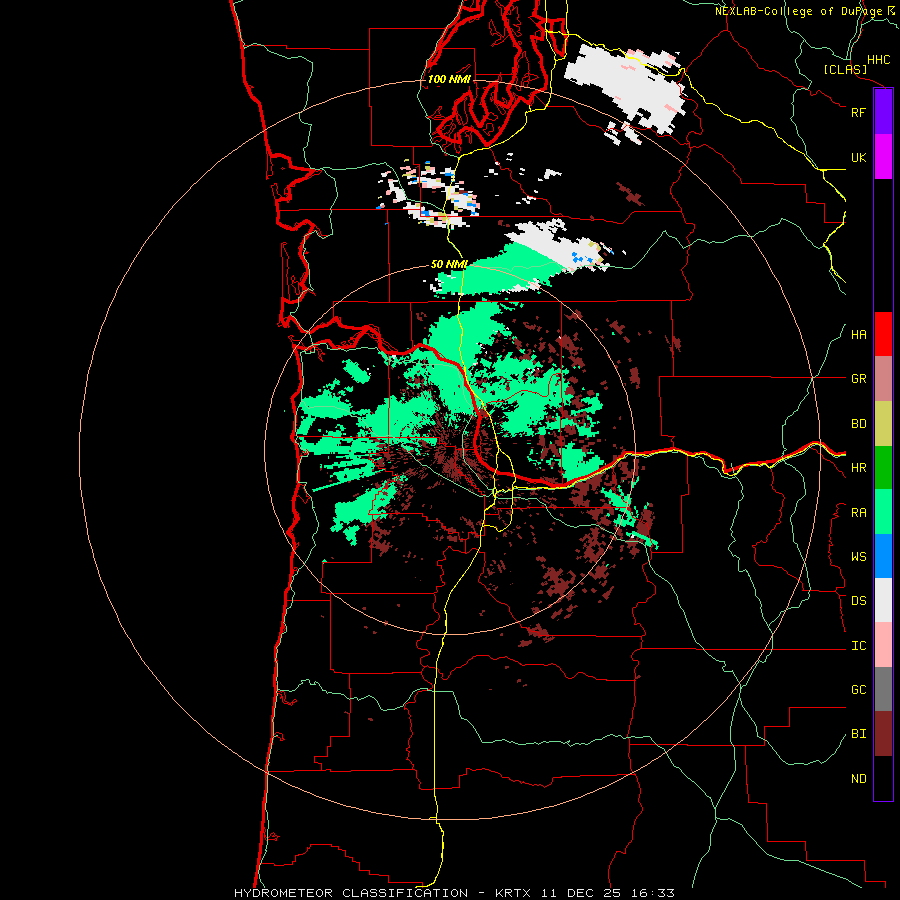Click the DS white legend swatch
This screenshot has height=900, width=900.
click(883, 600)
